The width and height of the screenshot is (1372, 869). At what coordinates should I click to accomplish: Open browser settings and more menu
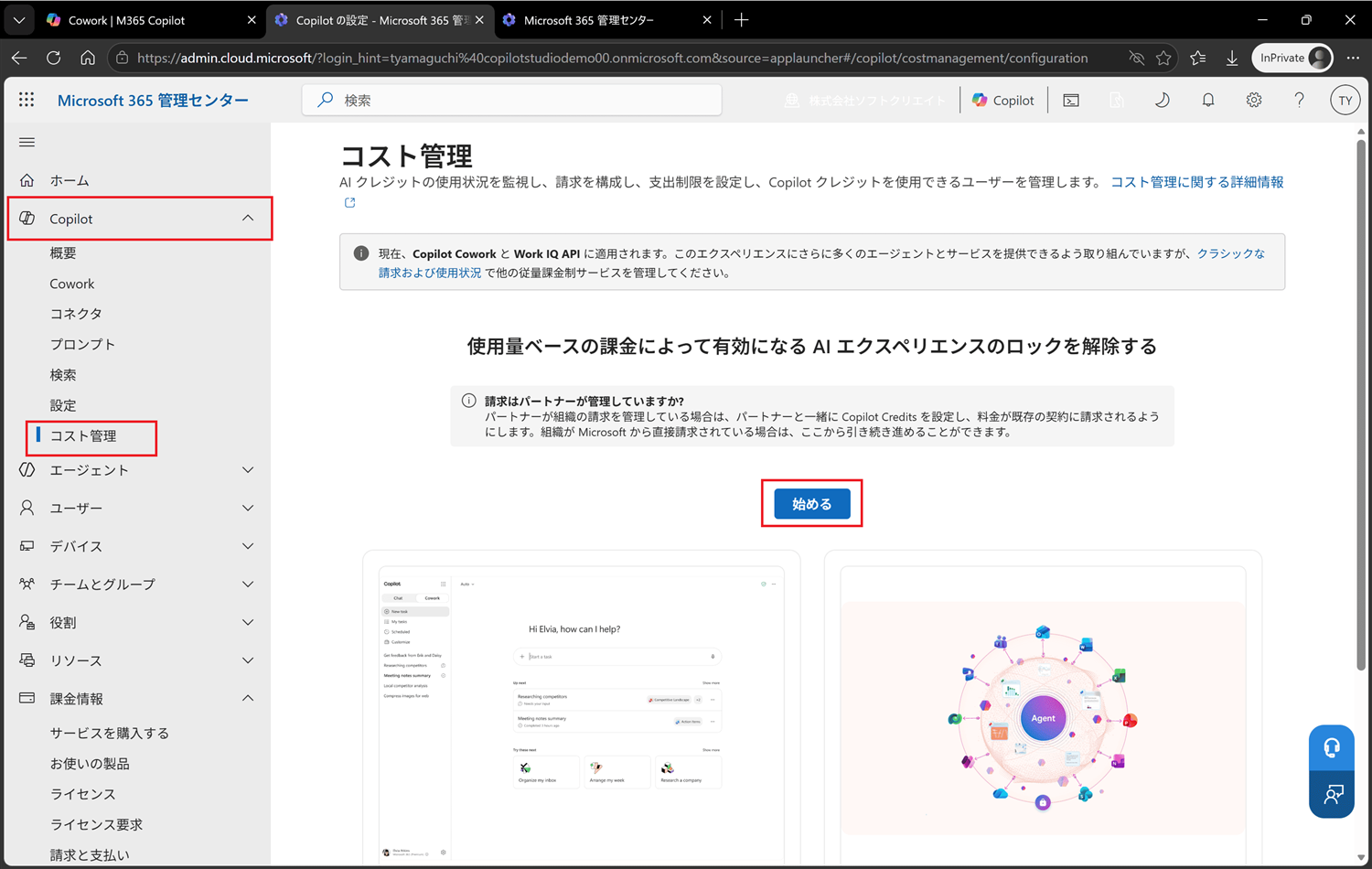[1353, 58]
